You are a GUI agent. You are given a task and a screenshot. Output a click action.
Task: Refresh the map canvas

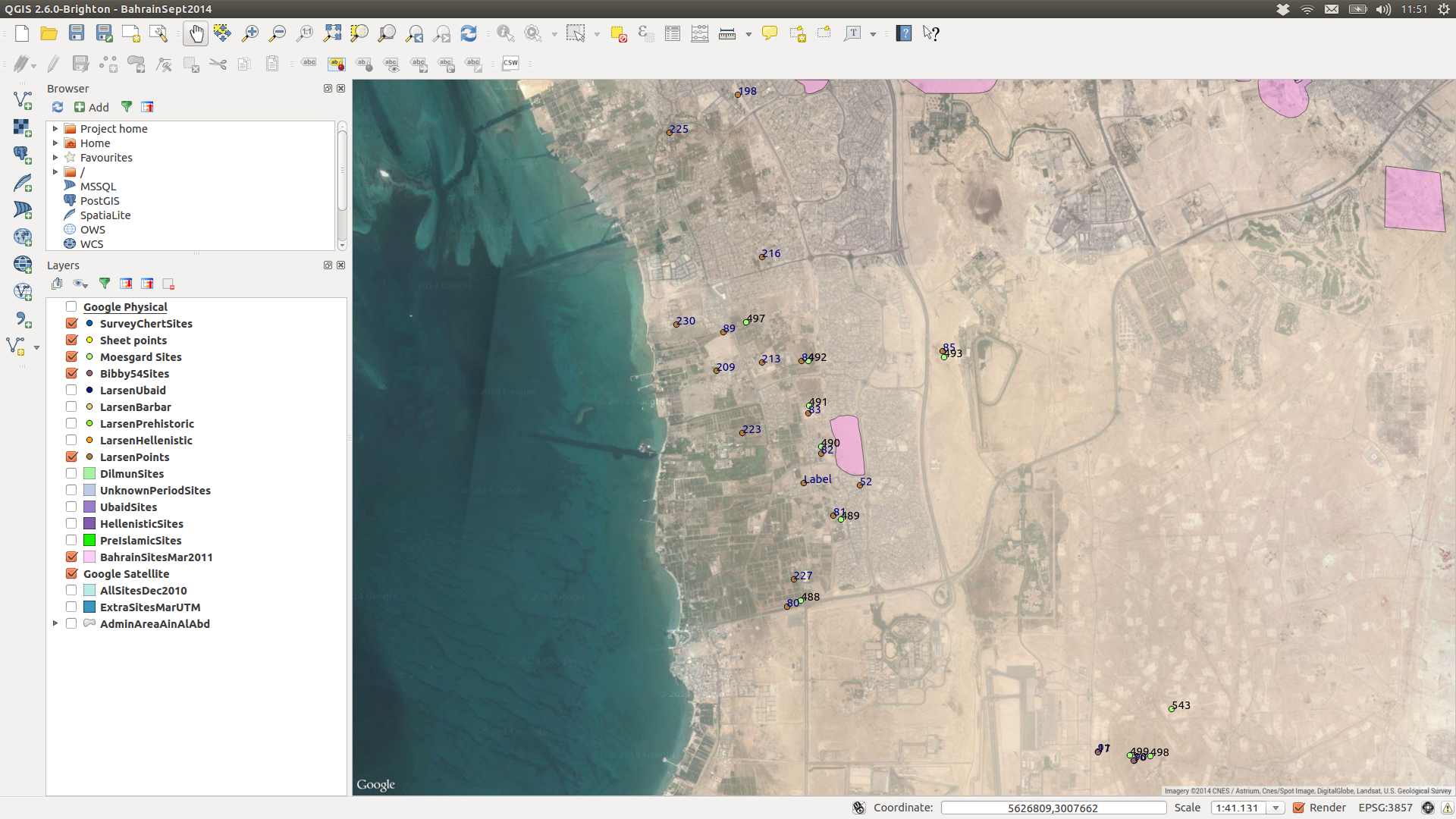click(x=469, y=33)
